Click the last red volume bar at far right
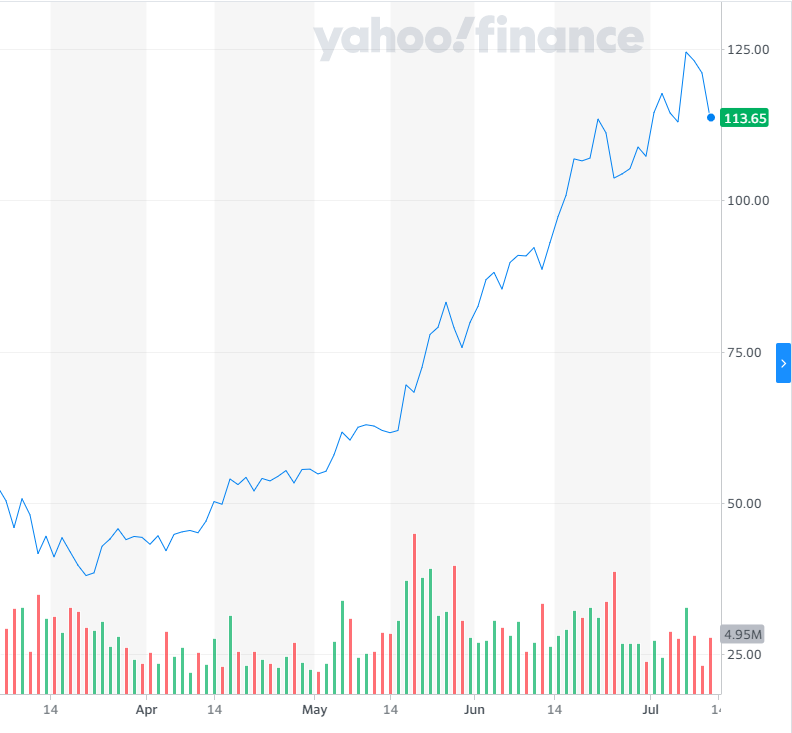Image resolution: width=792 pixels, height=733 pixels. [x=711, y=665]
